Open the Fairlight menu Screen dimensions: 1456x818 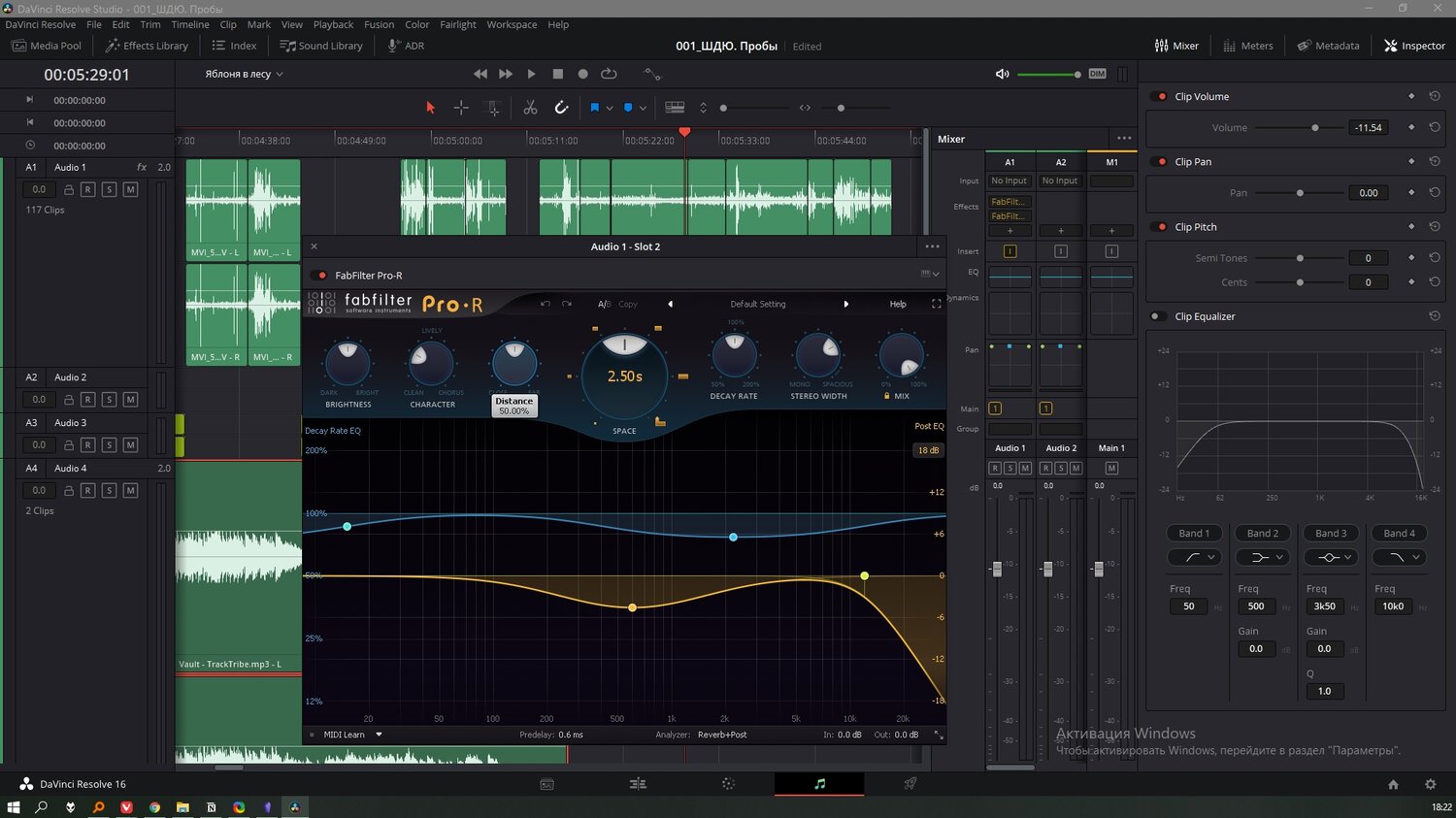pos(458,24)
